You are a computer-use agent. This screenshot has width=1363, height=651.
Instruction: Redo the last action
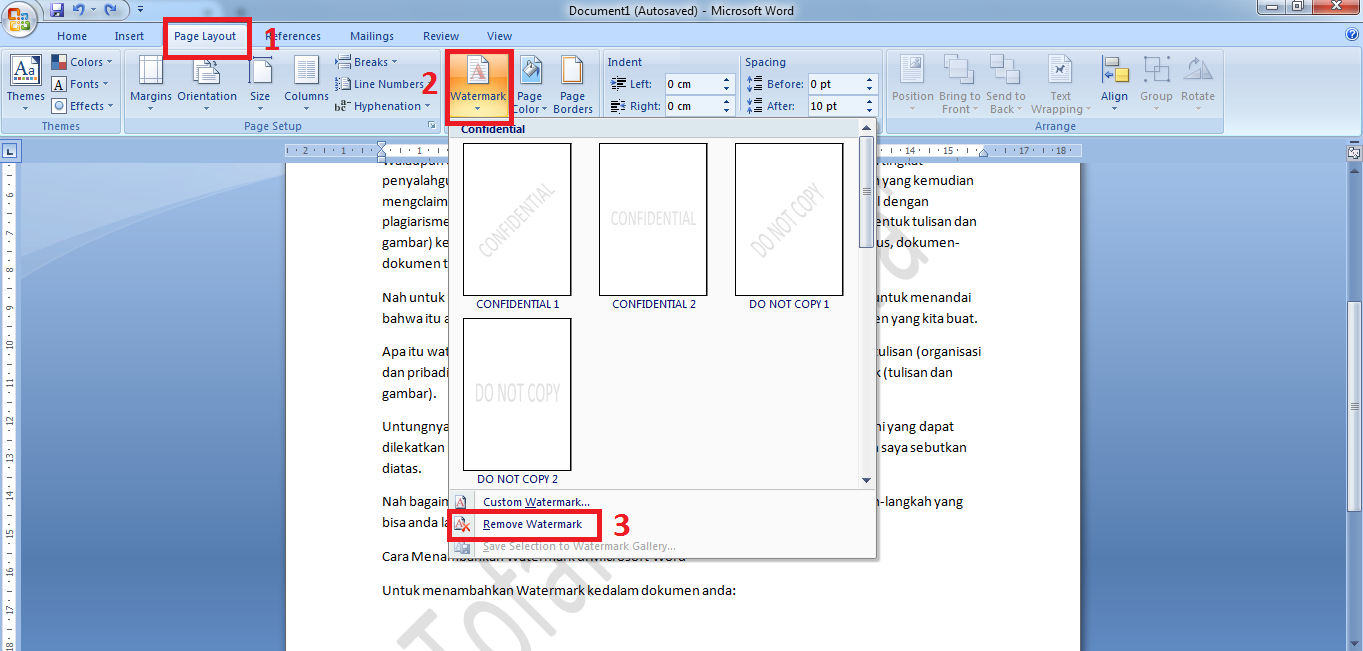pyautogui.click(x=110, y=11)
